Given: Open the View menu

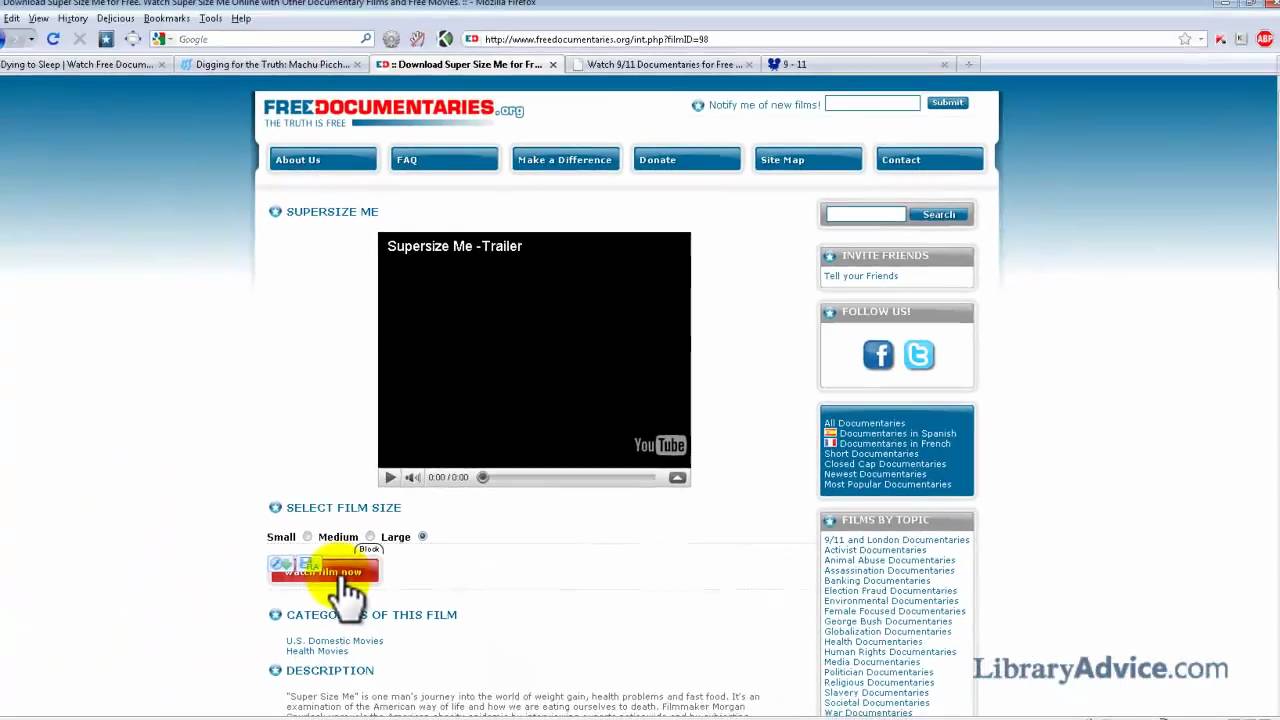Looking at the screenshot, I should 38,18.
